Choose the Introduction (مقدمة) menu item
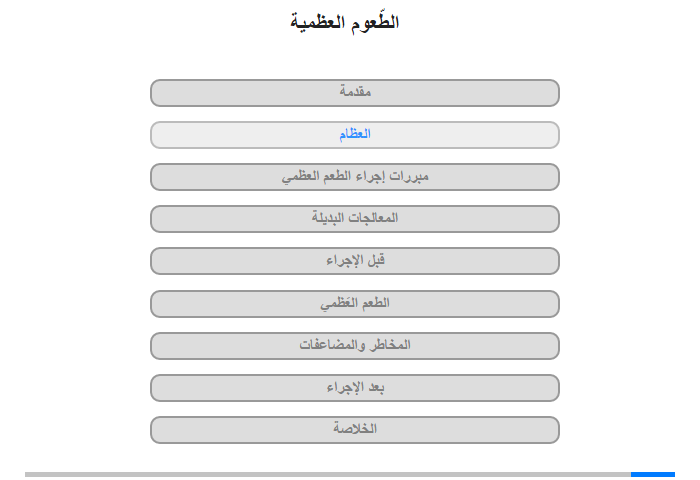This screenshot has width=700, height=480. pos(354,93)
